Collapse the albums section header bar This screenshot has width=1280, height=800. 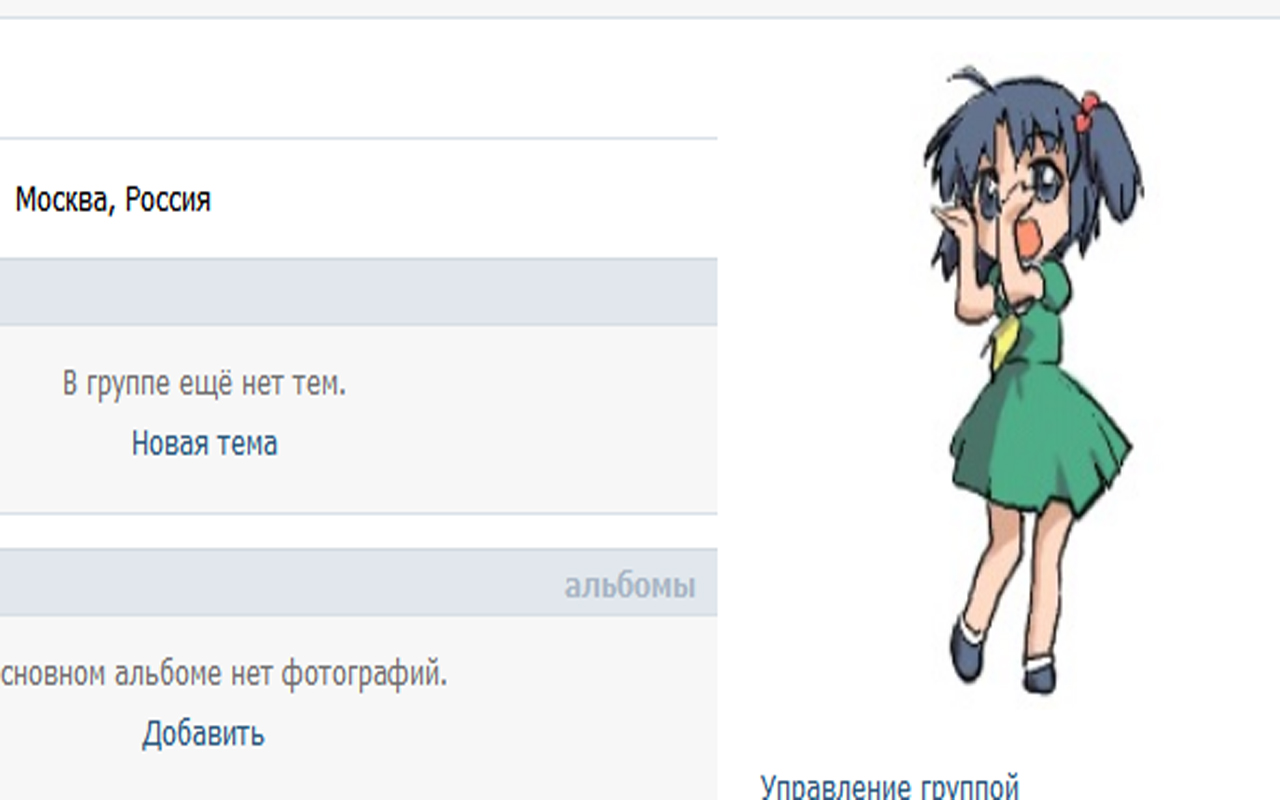click(358, 582)
